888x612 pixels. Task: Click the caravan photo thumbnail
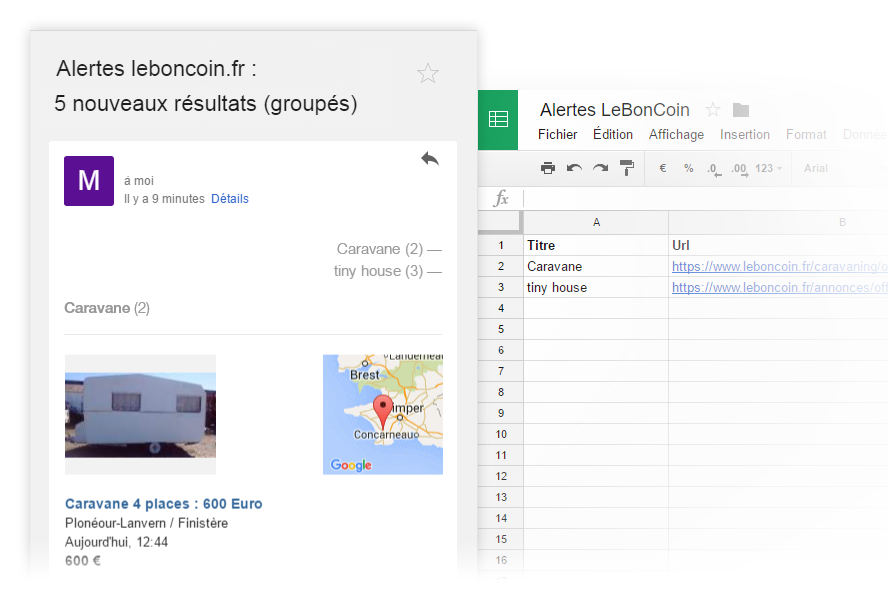(140, 414)
